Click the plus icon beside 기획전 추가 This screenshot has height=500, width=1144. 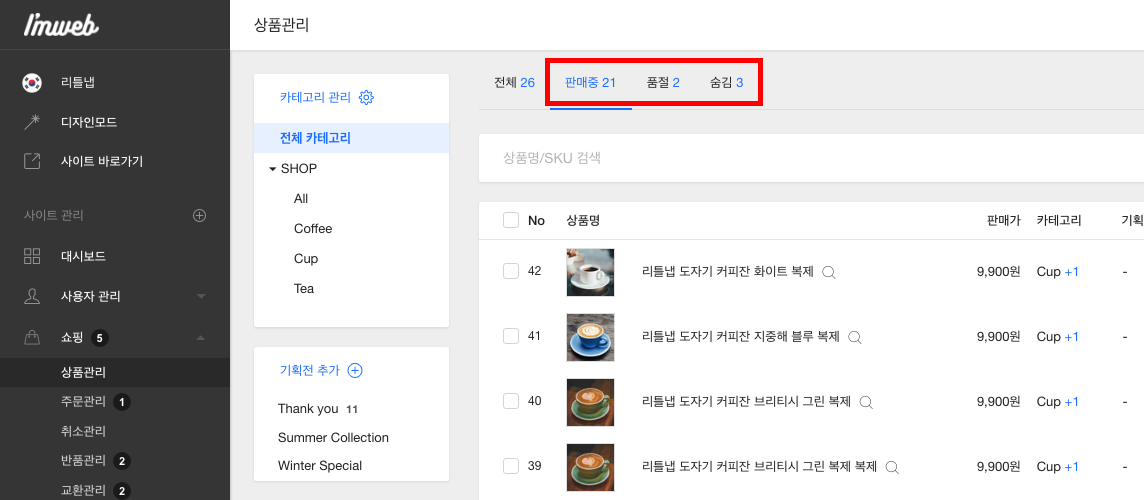[x=355, y=370]
